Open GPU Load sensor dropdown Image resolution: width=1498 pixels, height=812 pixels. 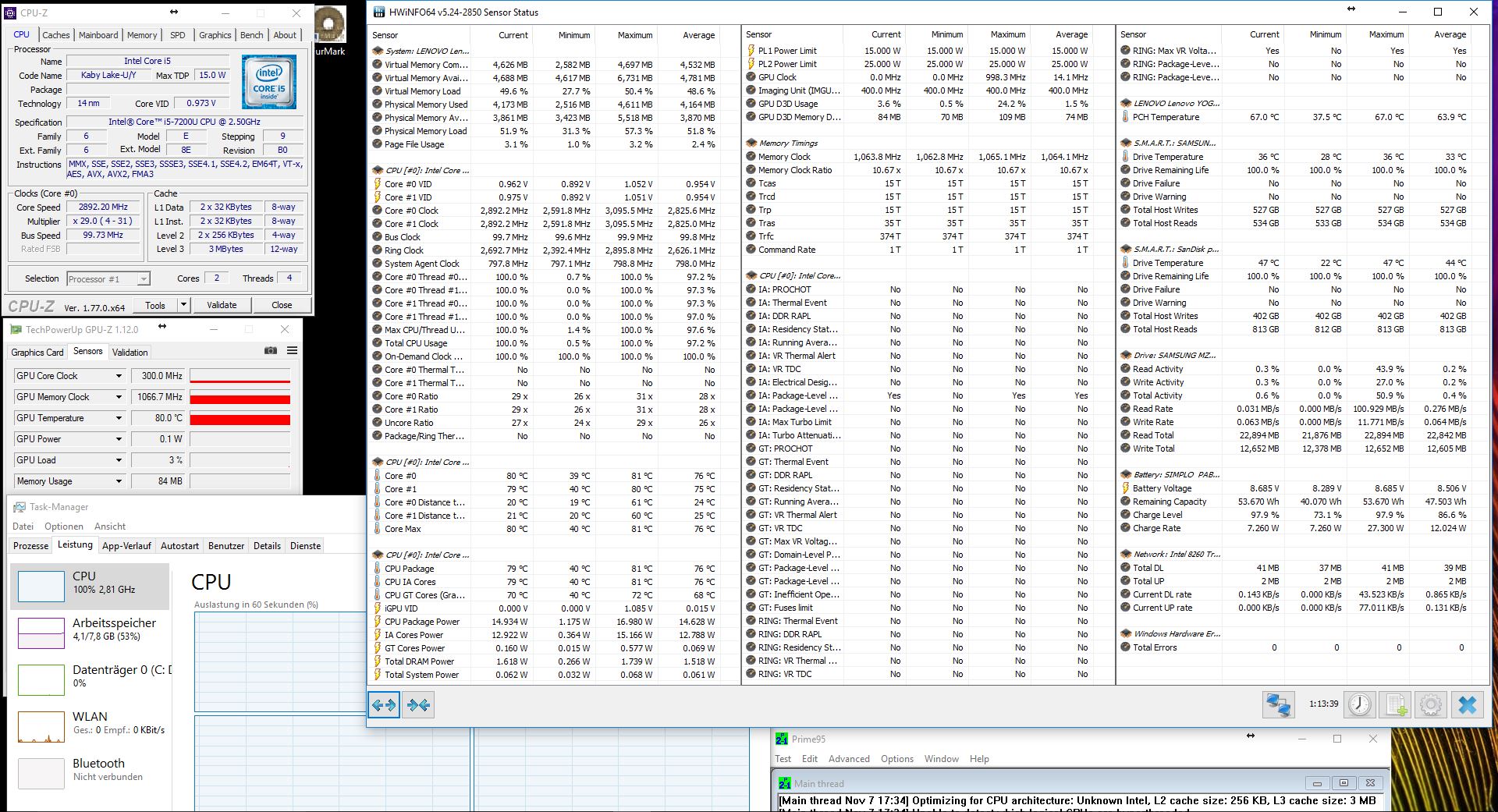(x=119, y=460)
